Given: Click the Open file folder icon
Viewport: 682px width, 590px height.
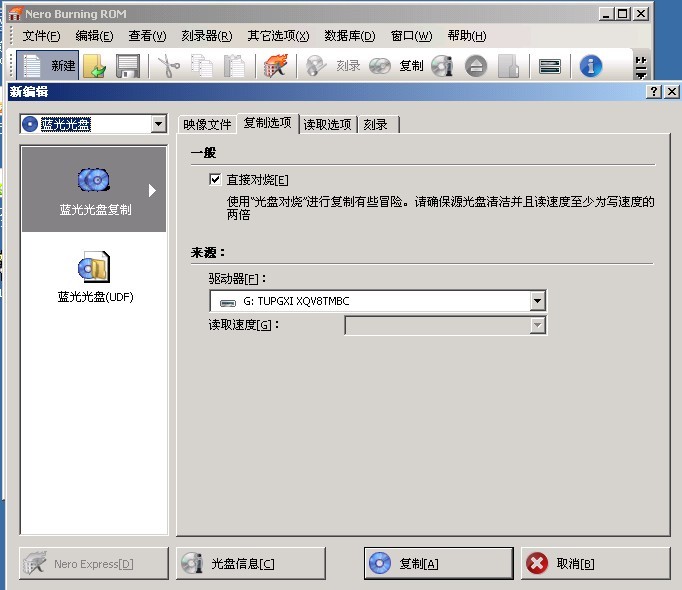Looking at the screenshot, I should pos(95,66).
